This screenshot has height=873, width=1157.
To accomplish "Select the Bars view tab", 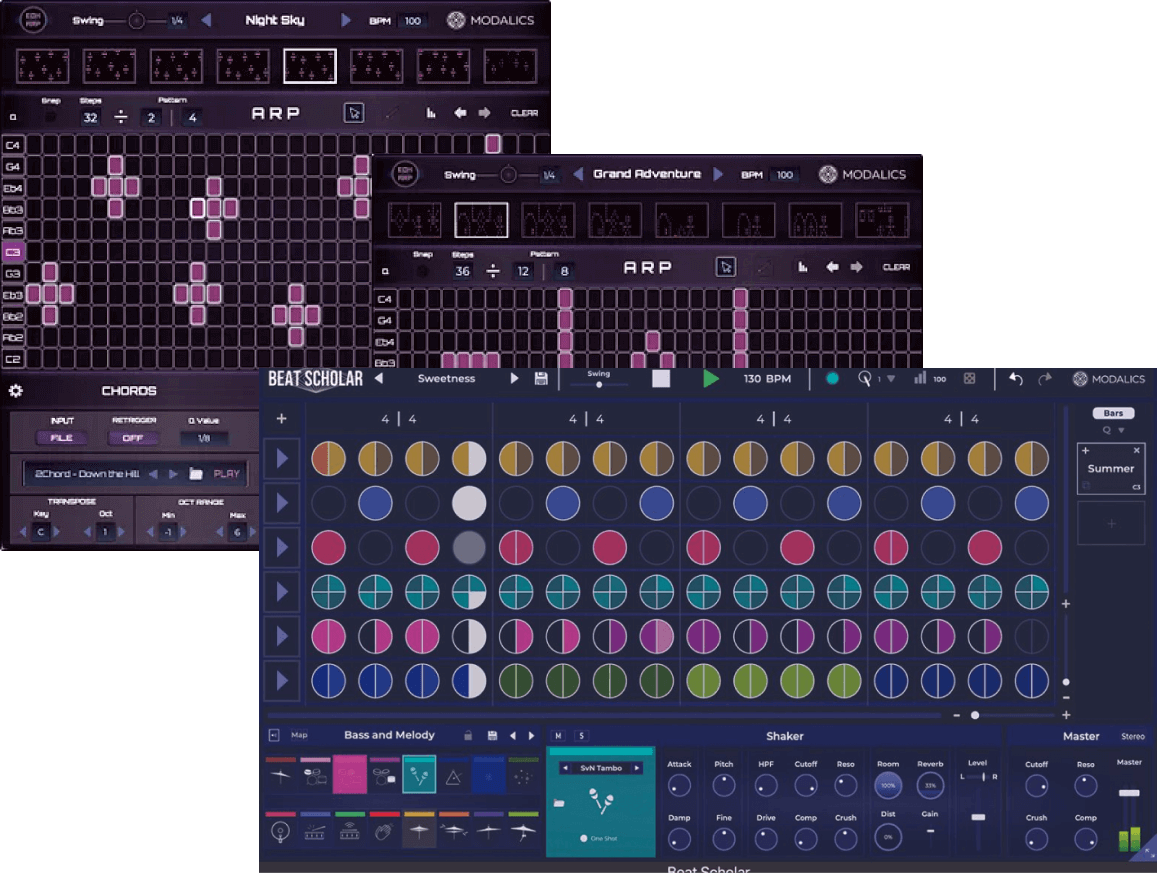I will pyautogui.click(x=1113, y=413).
